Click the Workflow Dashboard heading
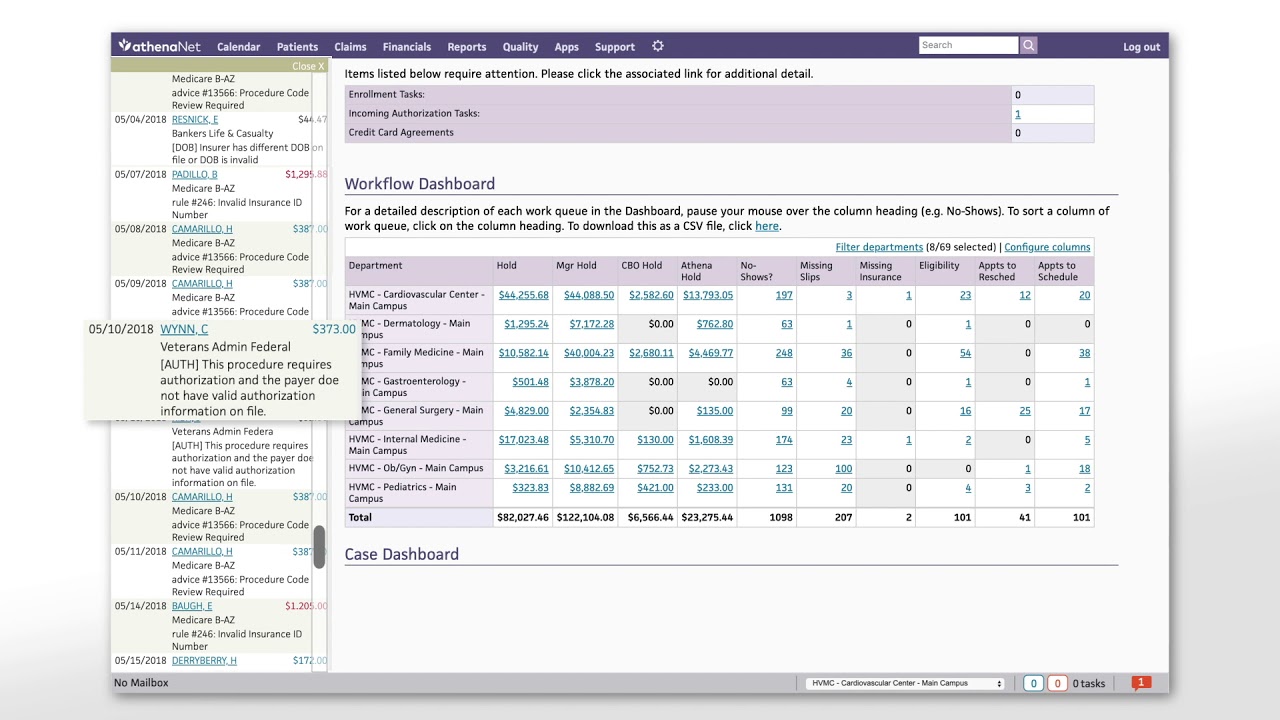 coord(420,184)
